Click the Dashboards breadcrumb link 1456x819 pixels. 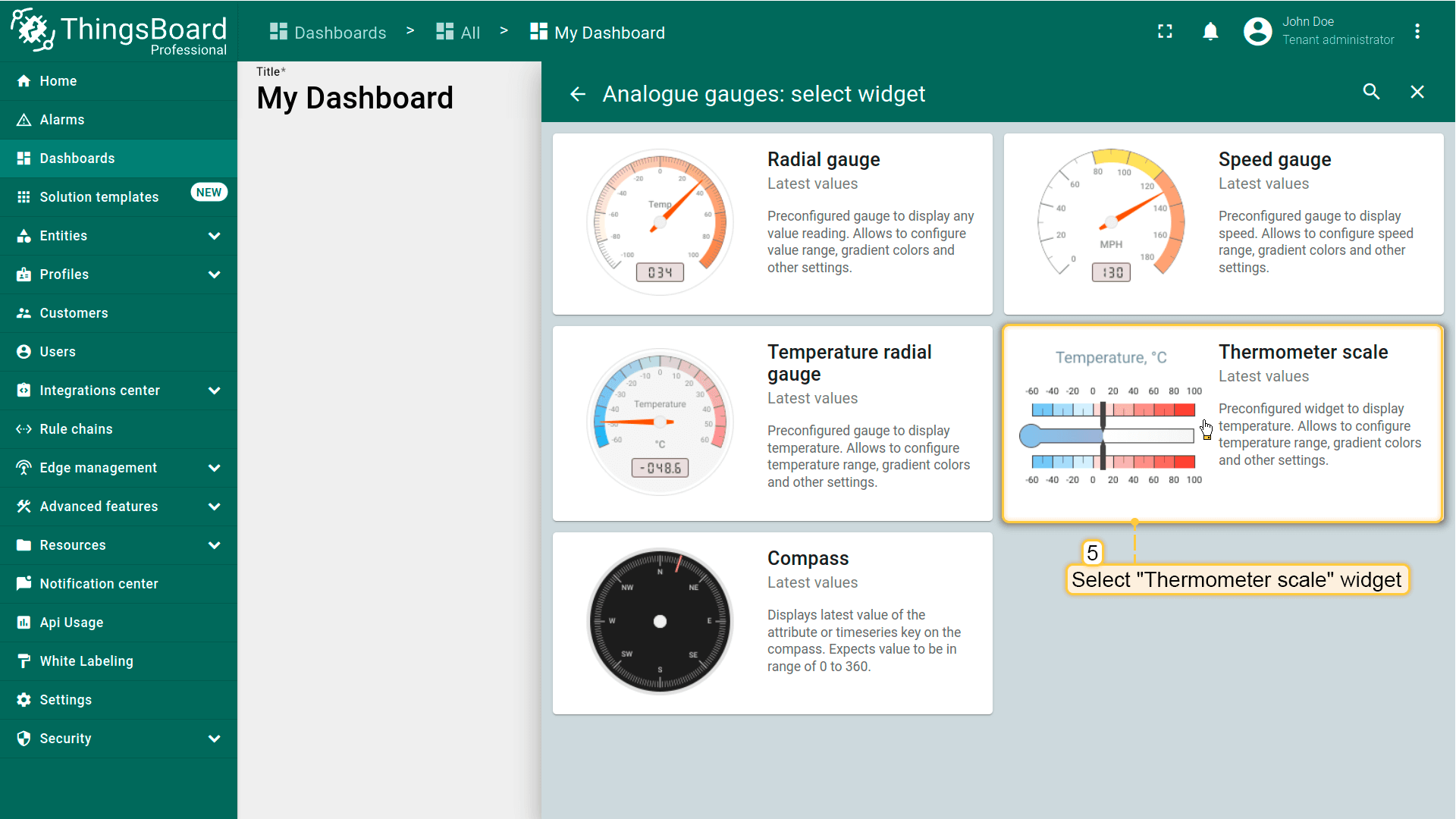tap(328, 33)
